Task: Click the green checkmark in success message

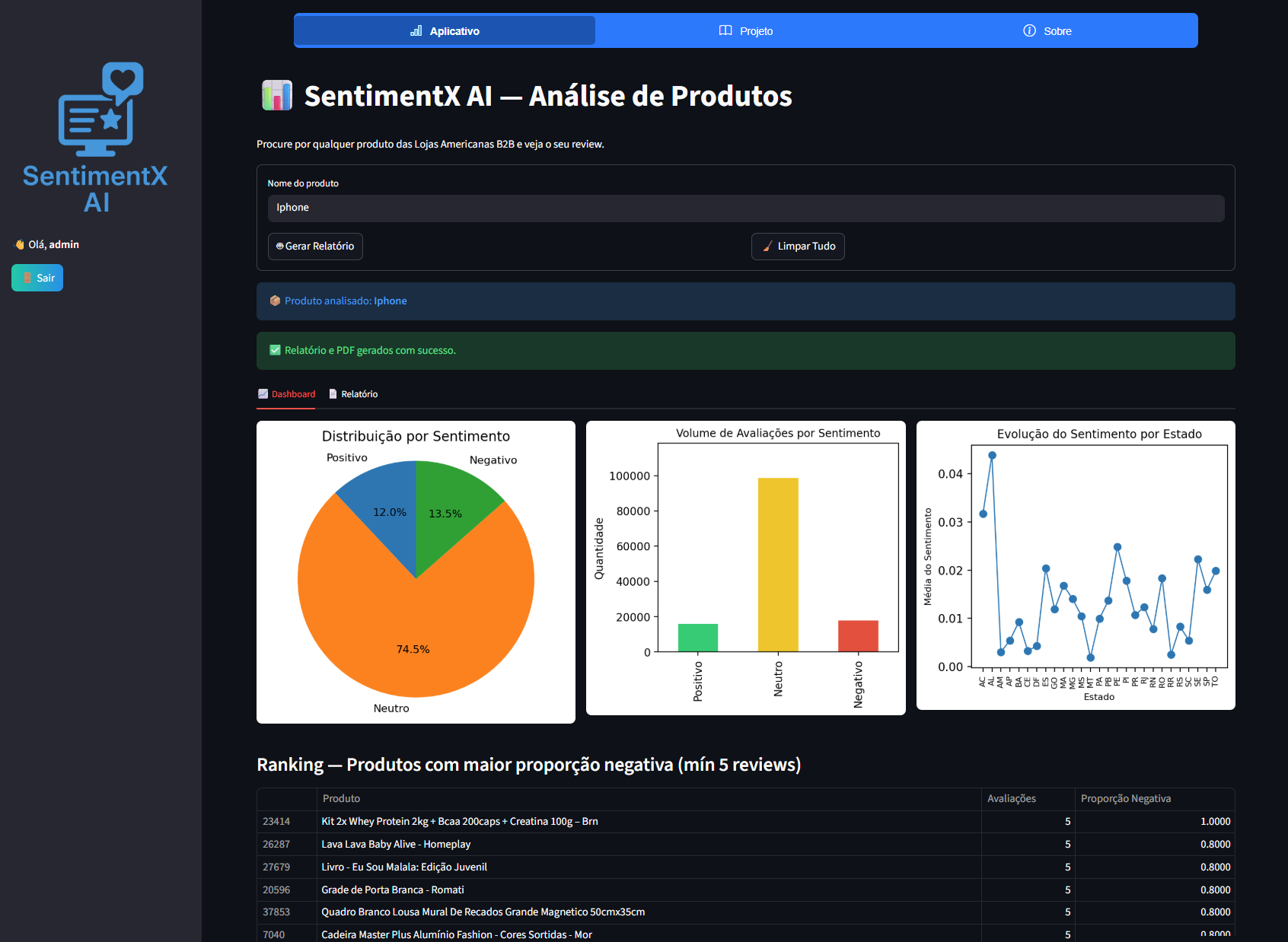Action: [275, 351]
